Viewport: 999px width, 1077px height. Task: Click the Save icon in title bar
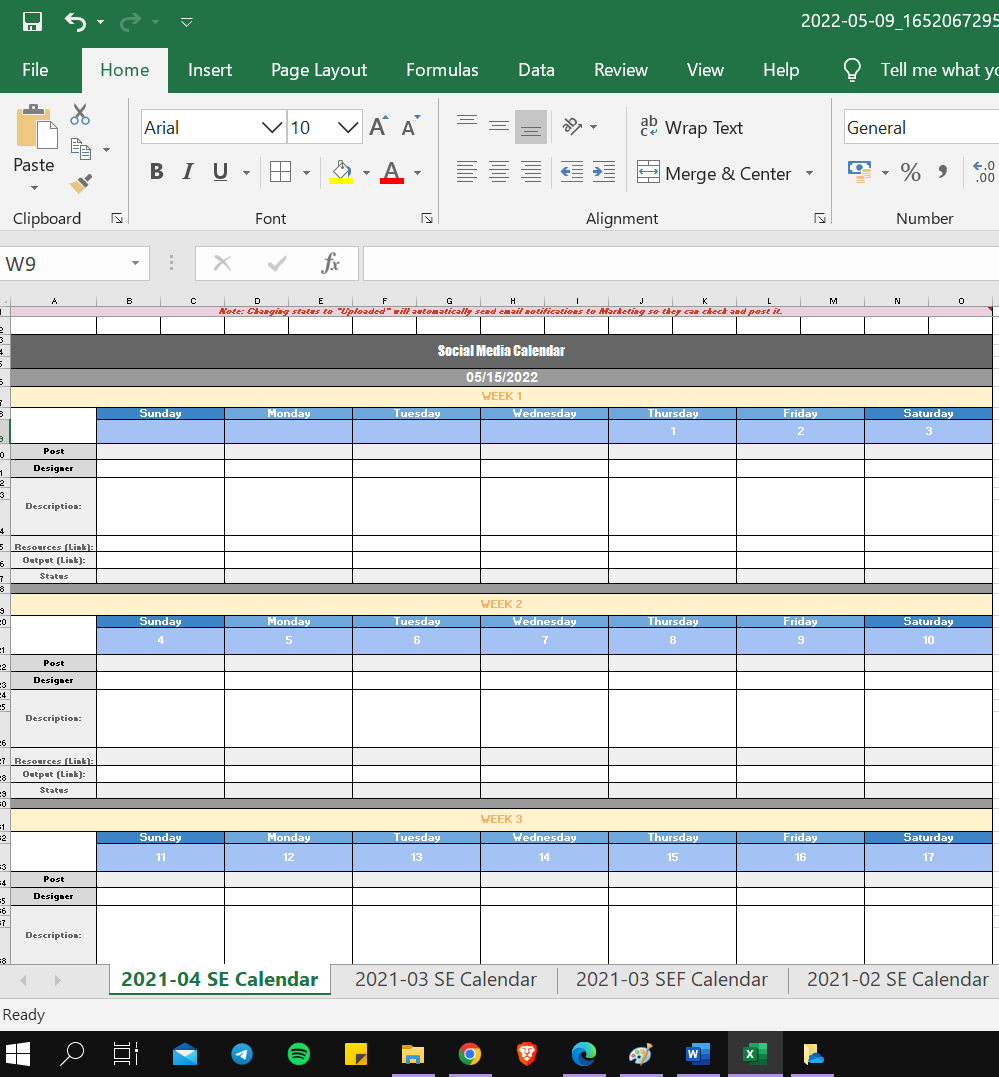[32, 21]
